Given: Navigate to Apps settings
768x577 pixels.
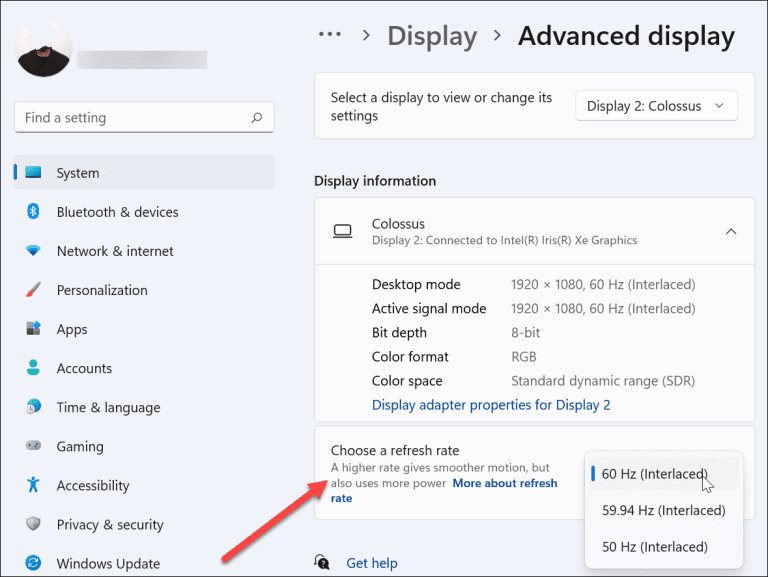Looking at the screenshot, I should 144,329.
